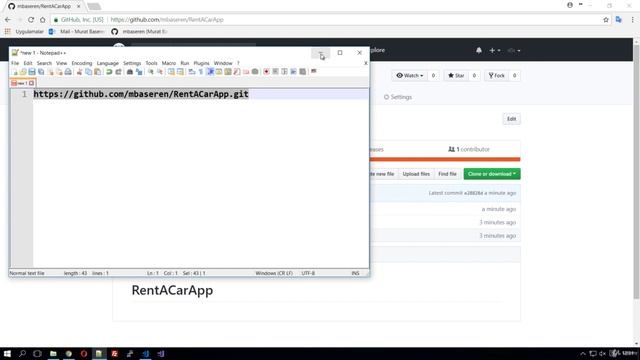Undo with the green arrow icon
Image resolution: width=640 pixels, height=360 pixels.
(109, 72)
